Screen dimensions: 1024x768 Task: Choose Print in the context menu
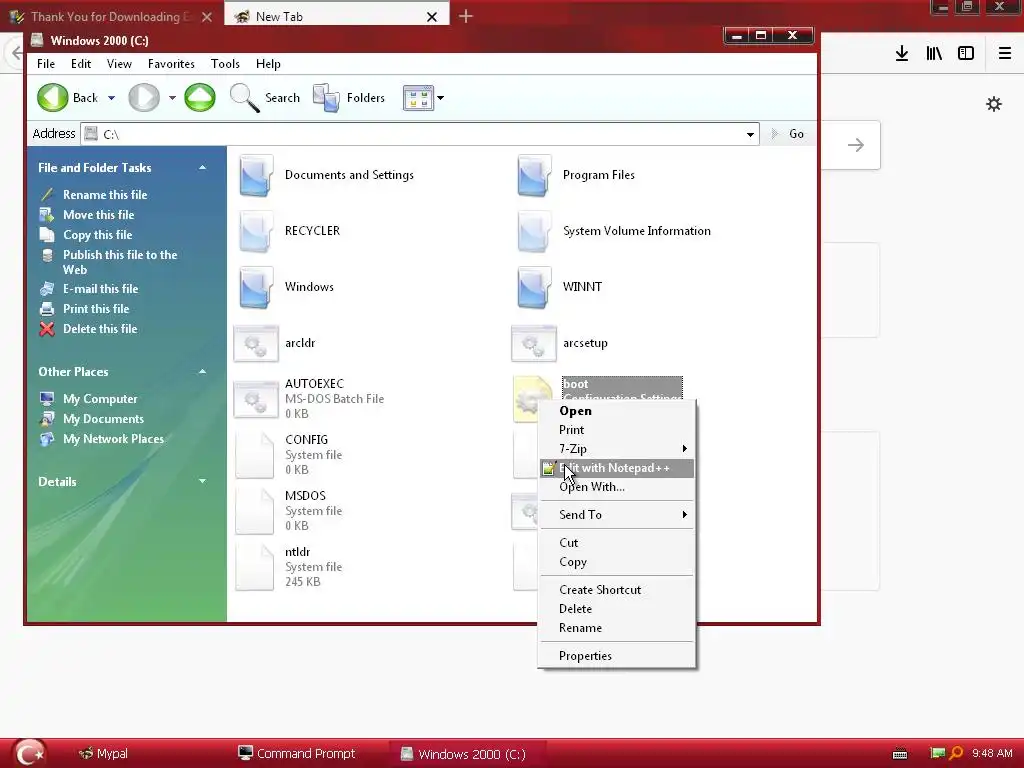[x=617, y=430]
